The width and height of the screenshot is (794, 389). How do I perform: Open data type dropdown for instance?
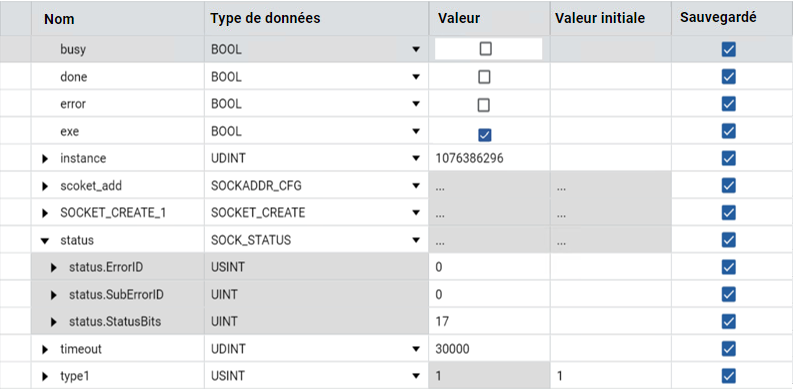coord(416,159)
